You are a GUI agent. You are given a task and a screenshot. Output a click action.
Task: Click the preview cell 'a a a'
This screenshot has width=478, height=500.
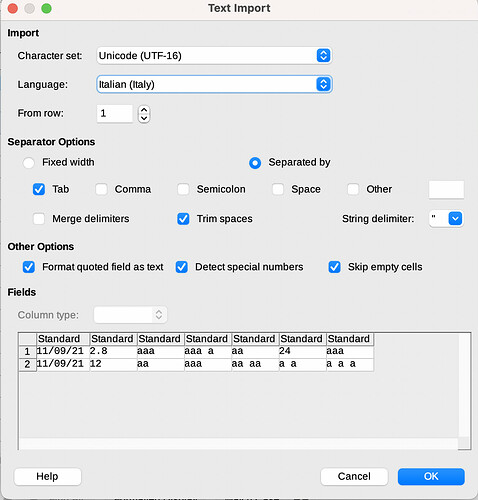pyautogui.click(x=350, y=364)
